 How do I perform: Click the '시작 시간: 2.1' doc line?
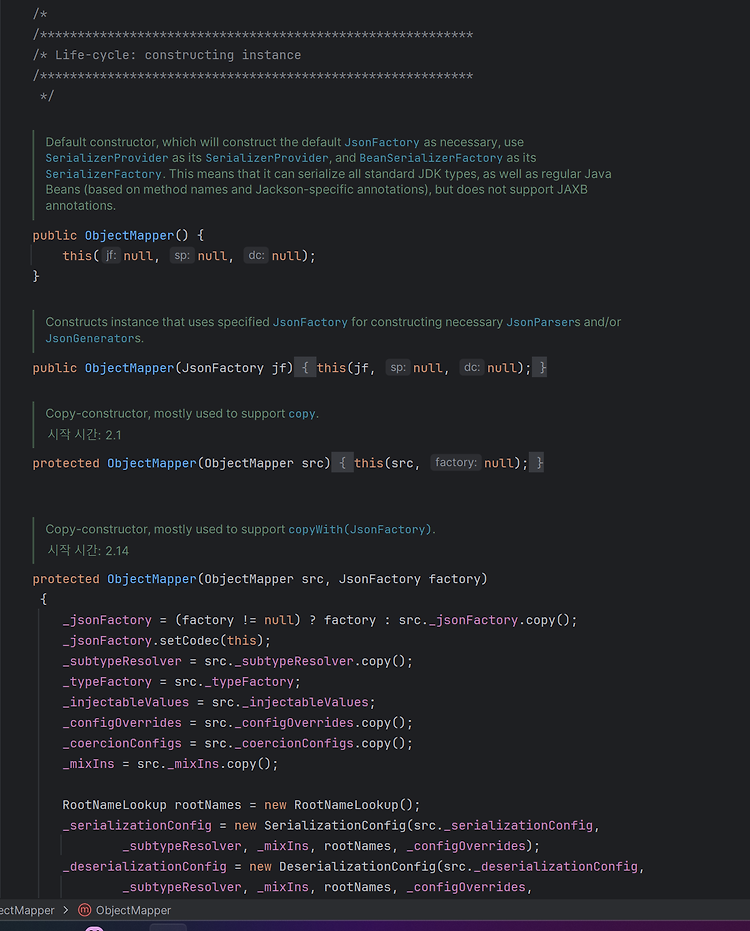point(84,435)
